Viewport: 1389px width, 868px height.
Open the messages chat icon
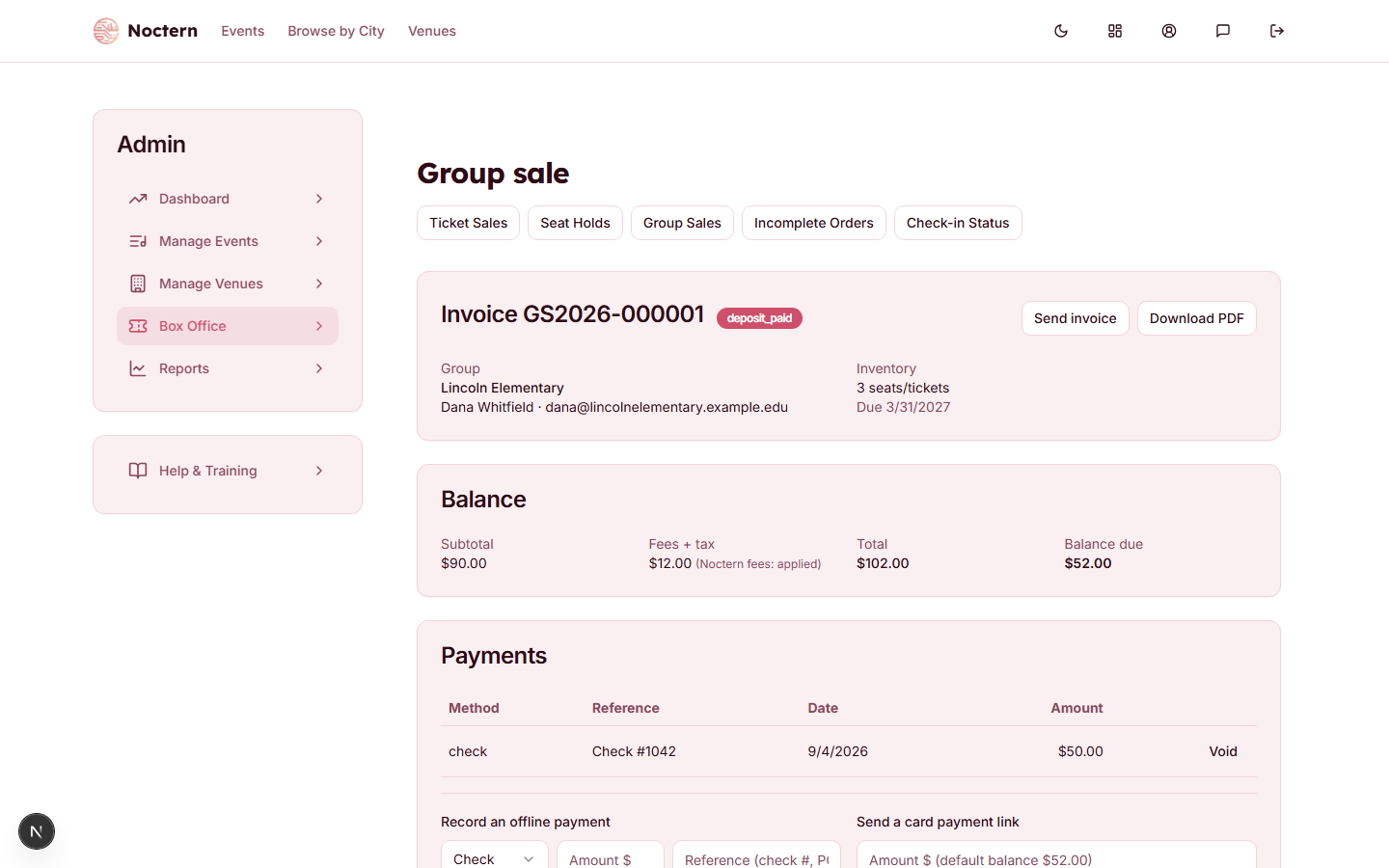[1223, 31]
